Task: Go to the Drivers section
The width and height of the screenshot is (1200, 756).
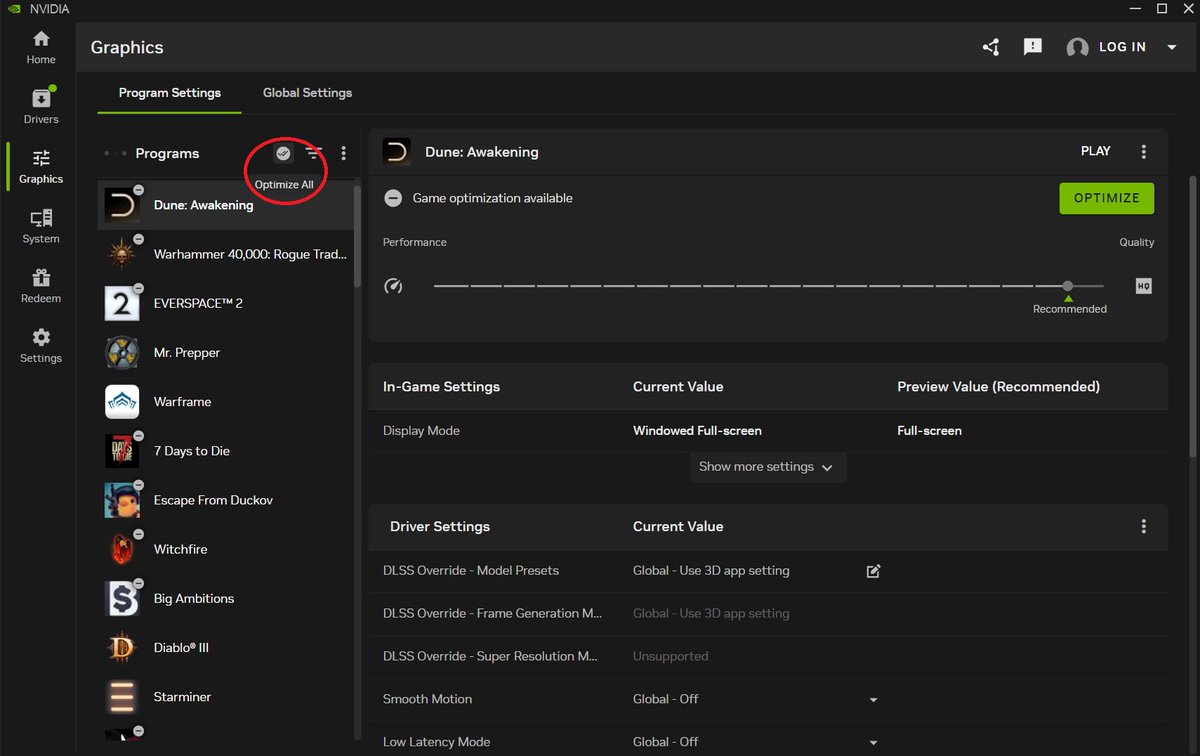Action: pos(41,107)
